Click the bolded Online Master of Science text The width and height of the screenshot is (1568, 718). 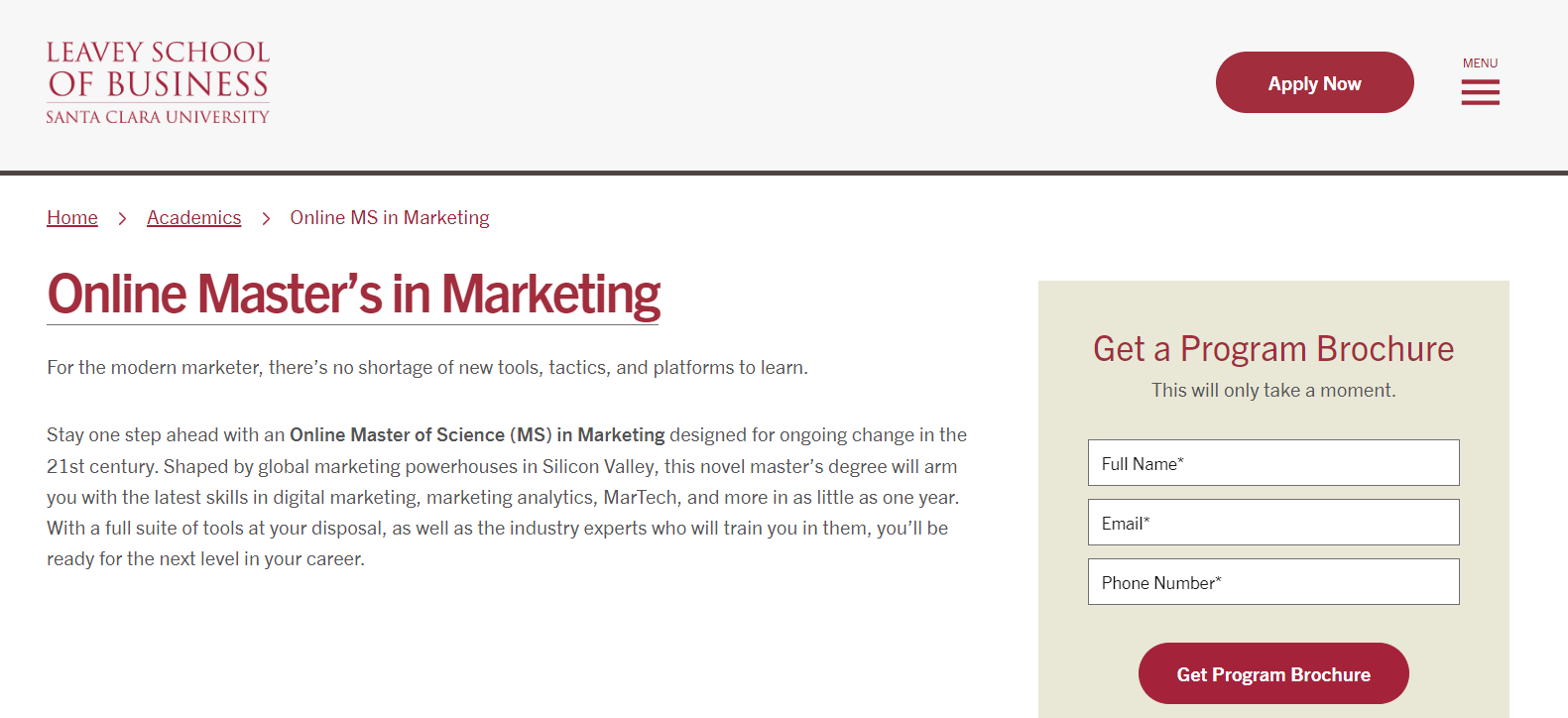[476, 434]
